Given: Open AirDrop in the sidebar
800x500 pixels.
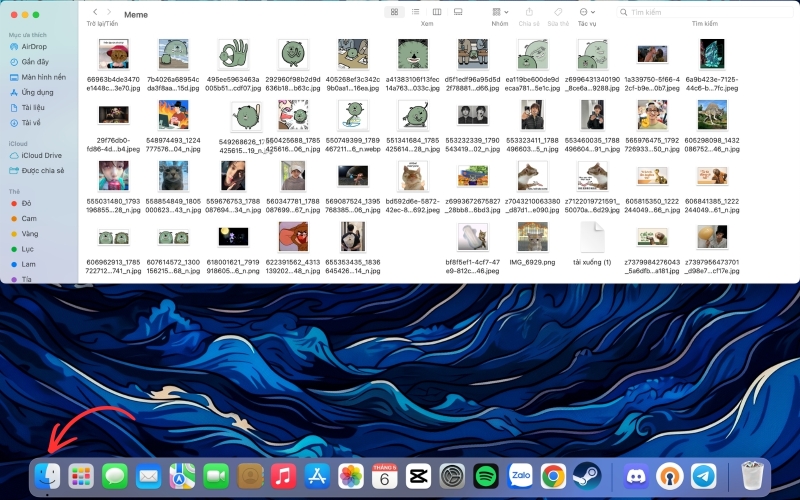Looking at the screenshot, I should (x=34, y=46).
